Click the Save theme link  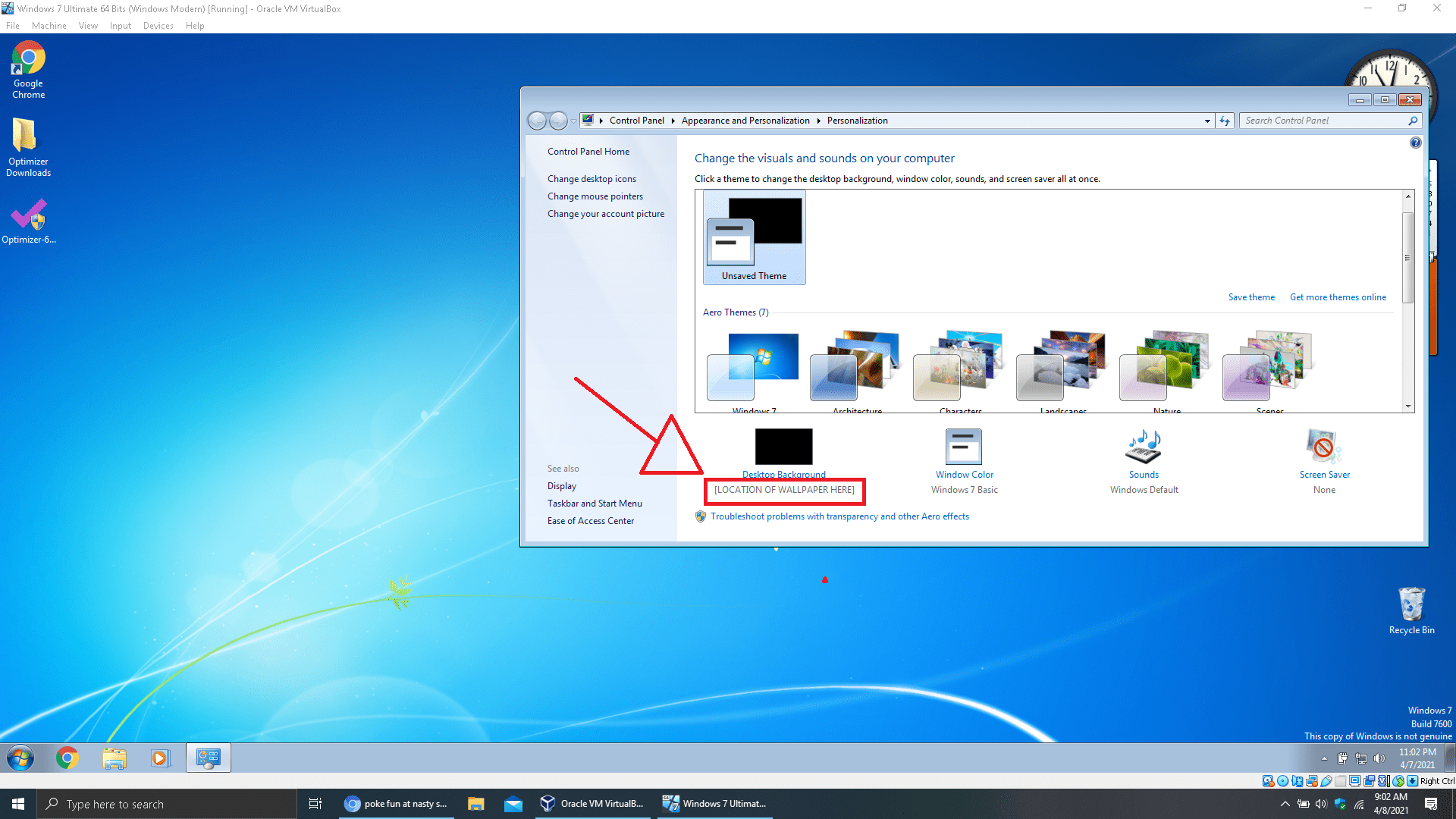(x=1251, y=297)
